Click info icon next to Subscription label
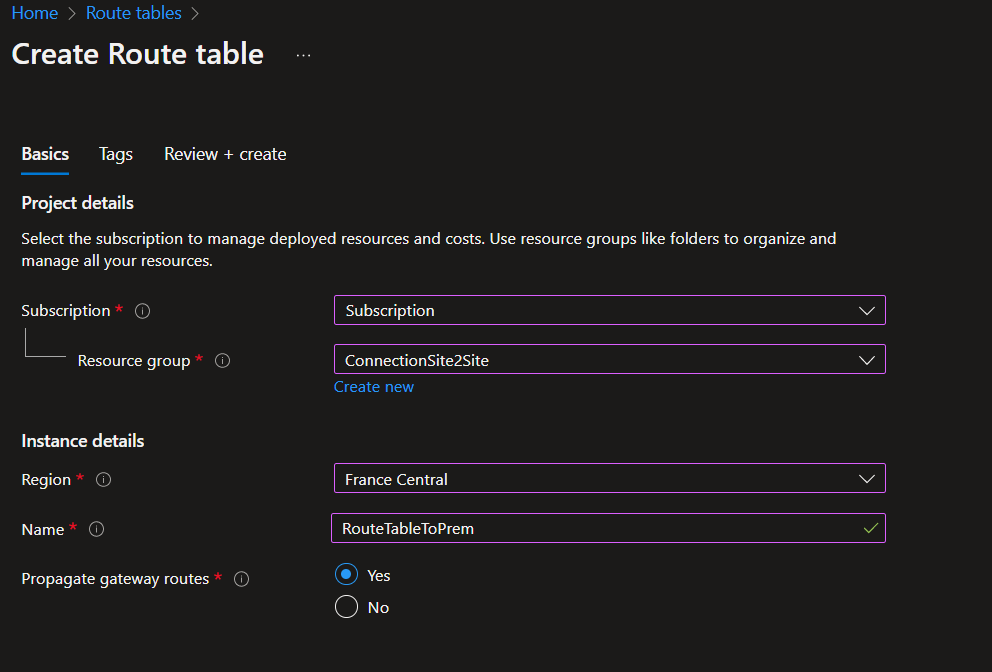This screenshot has height=672, width=992. tap(142, 311)
